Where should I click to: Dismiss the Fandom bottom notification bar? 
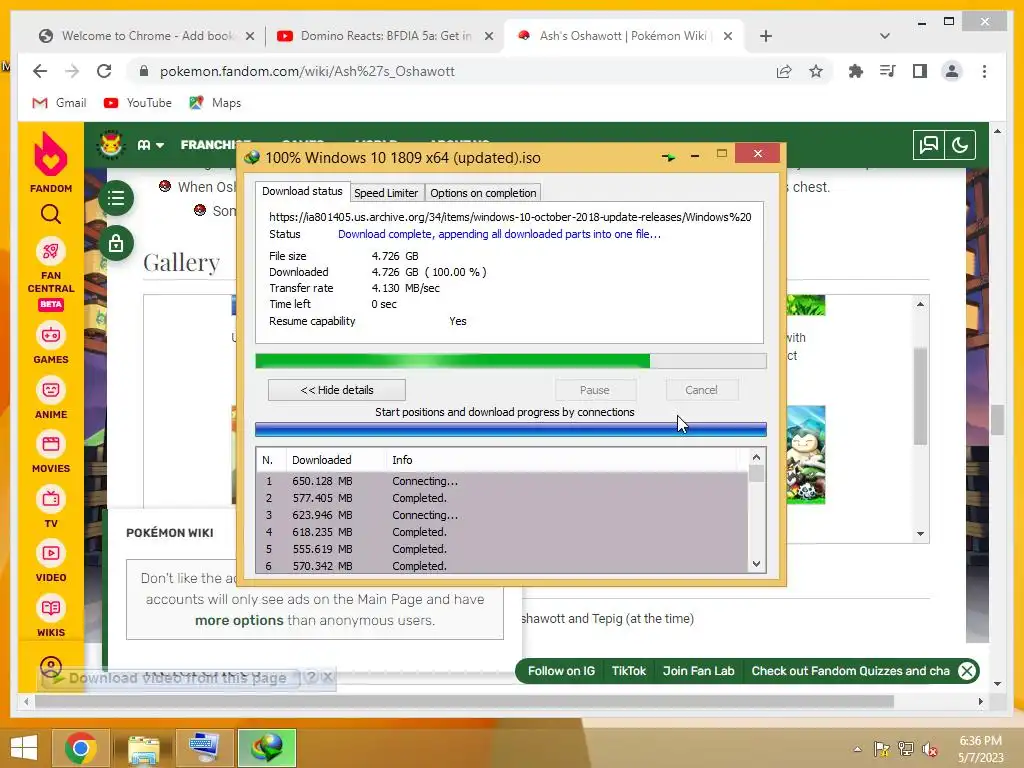[x=967, y=671]
